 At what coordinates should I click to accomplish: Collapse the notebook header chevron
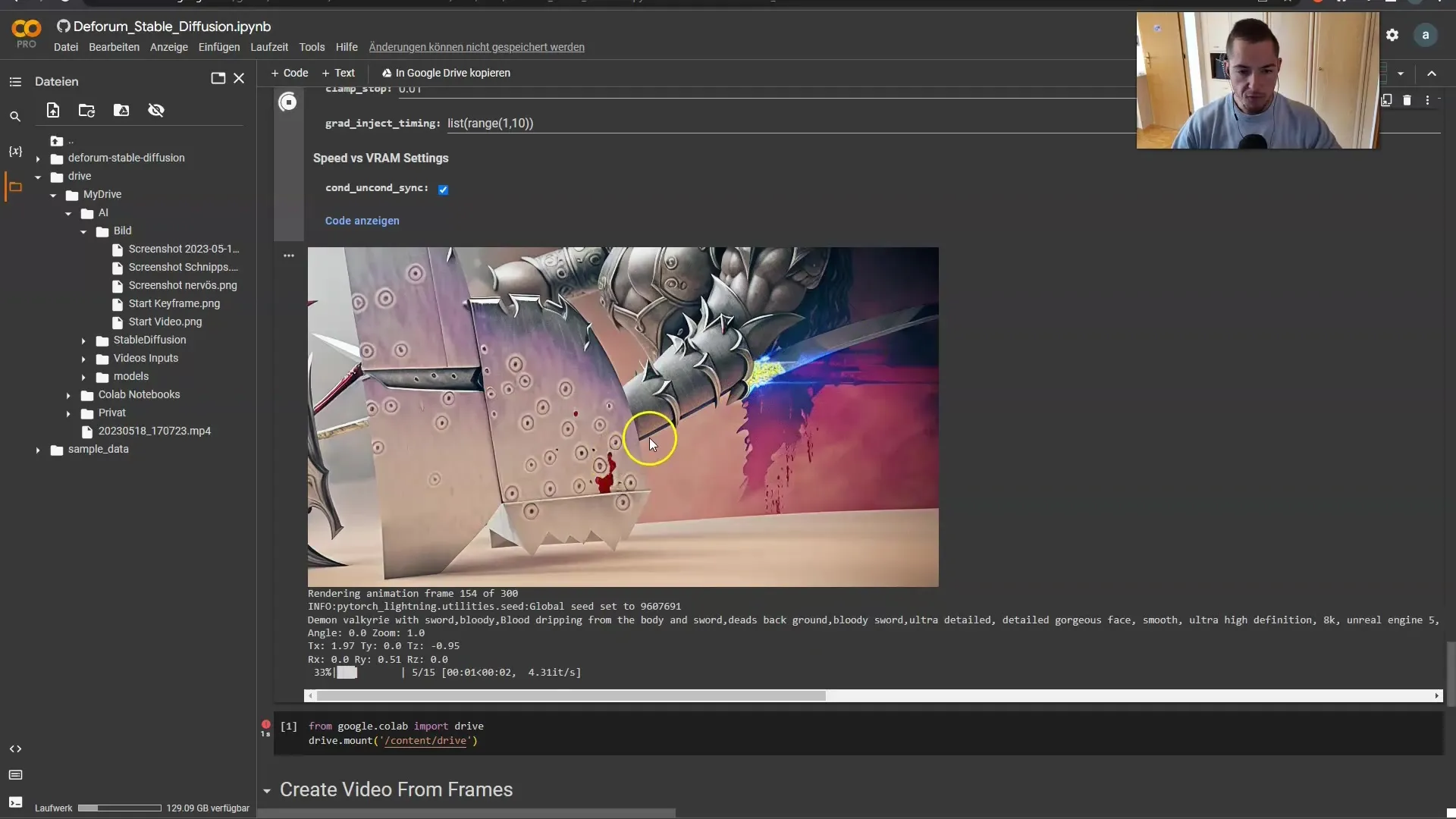pyautogui.click(x=1432, y=74)
